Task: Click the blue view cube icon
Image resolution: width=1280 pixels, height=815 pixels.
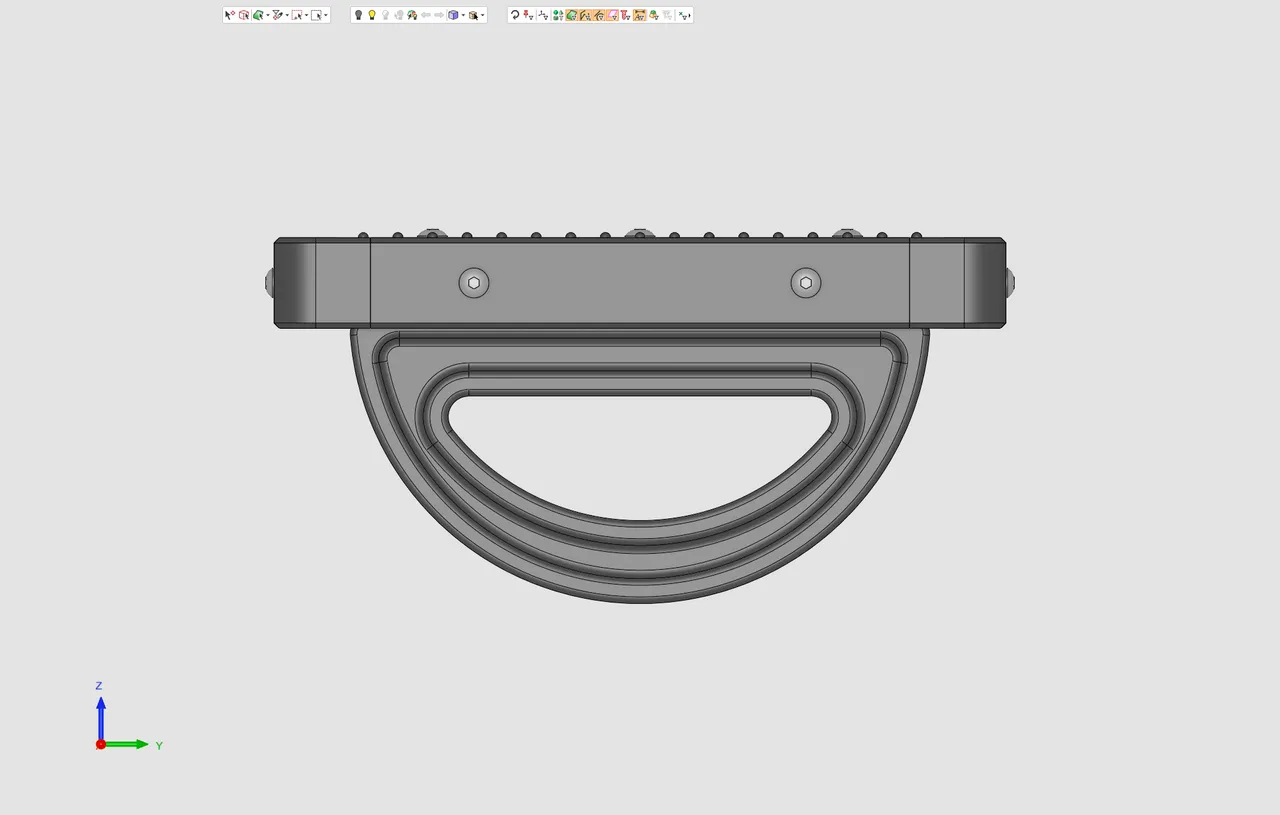Action: coord(454,14)
